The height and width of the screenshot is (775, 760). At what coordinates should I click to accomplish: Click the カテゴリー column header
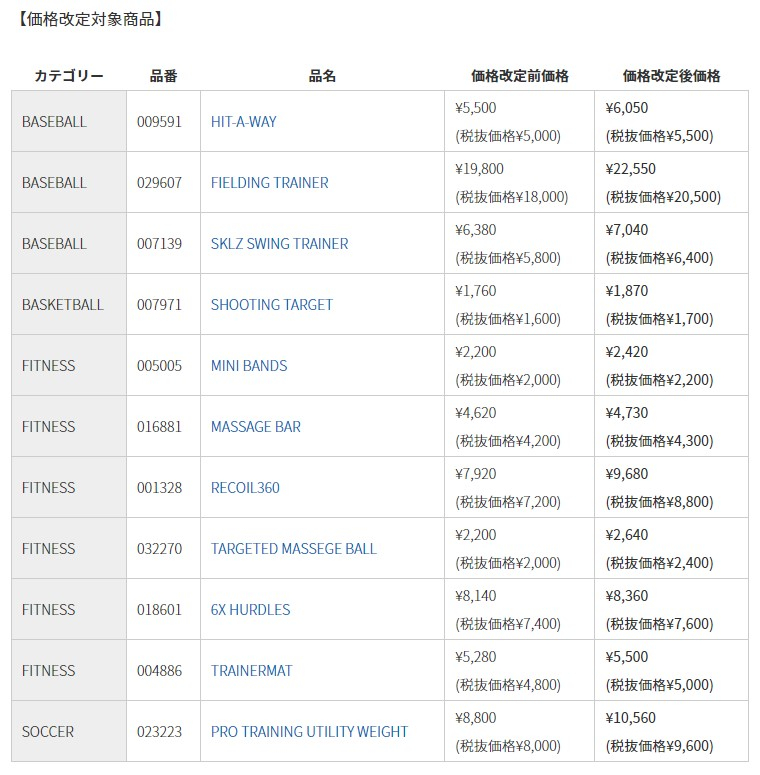69,76
